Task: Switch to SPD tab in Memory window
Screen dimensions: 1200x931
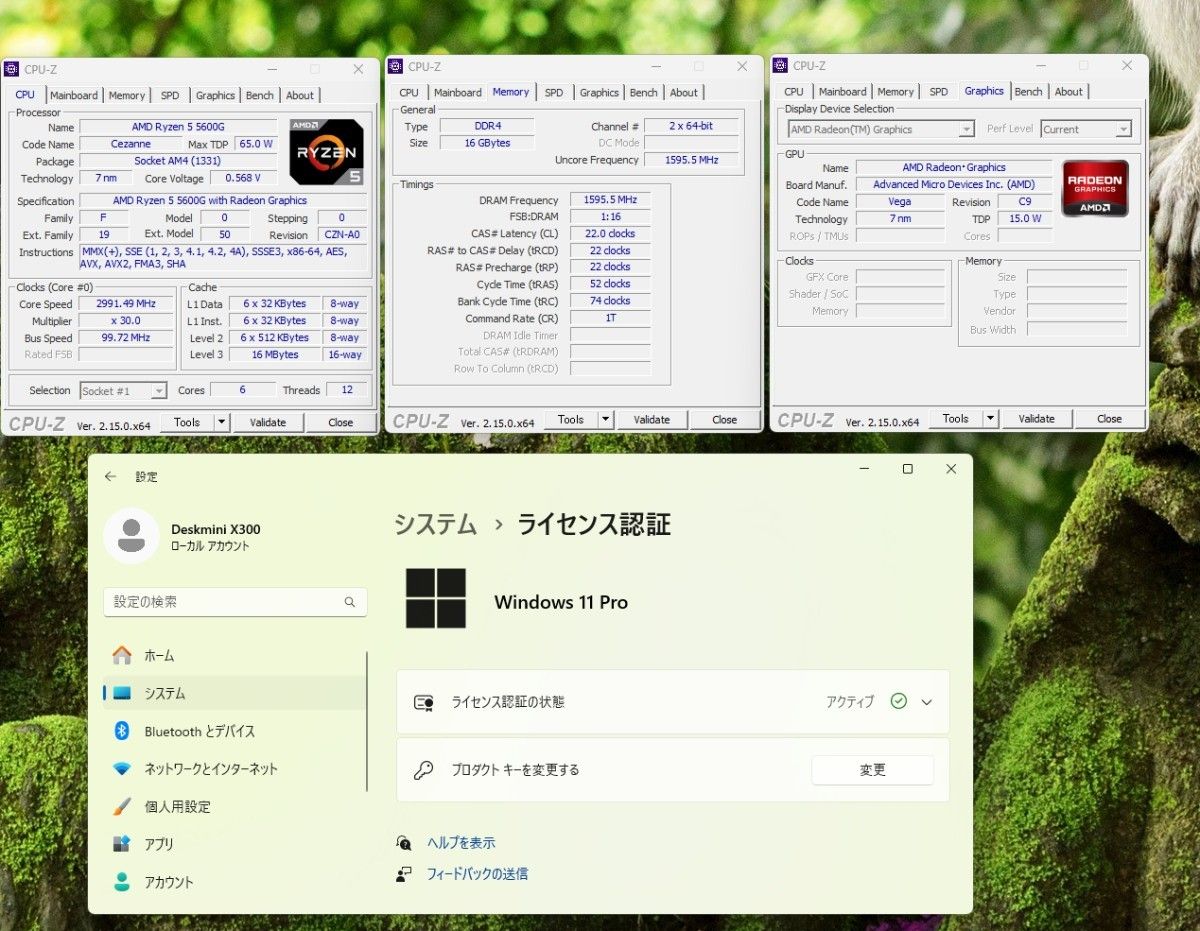Action: point(554,93)
